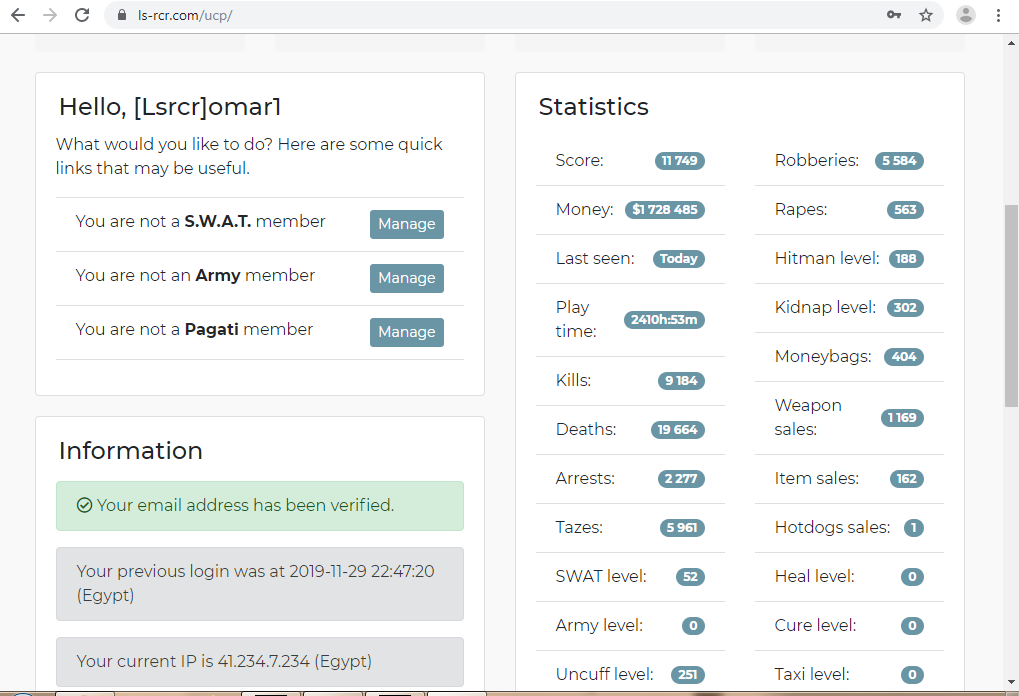
Task: Reload the ls-rcr.com page
Action: pos(82,15)
